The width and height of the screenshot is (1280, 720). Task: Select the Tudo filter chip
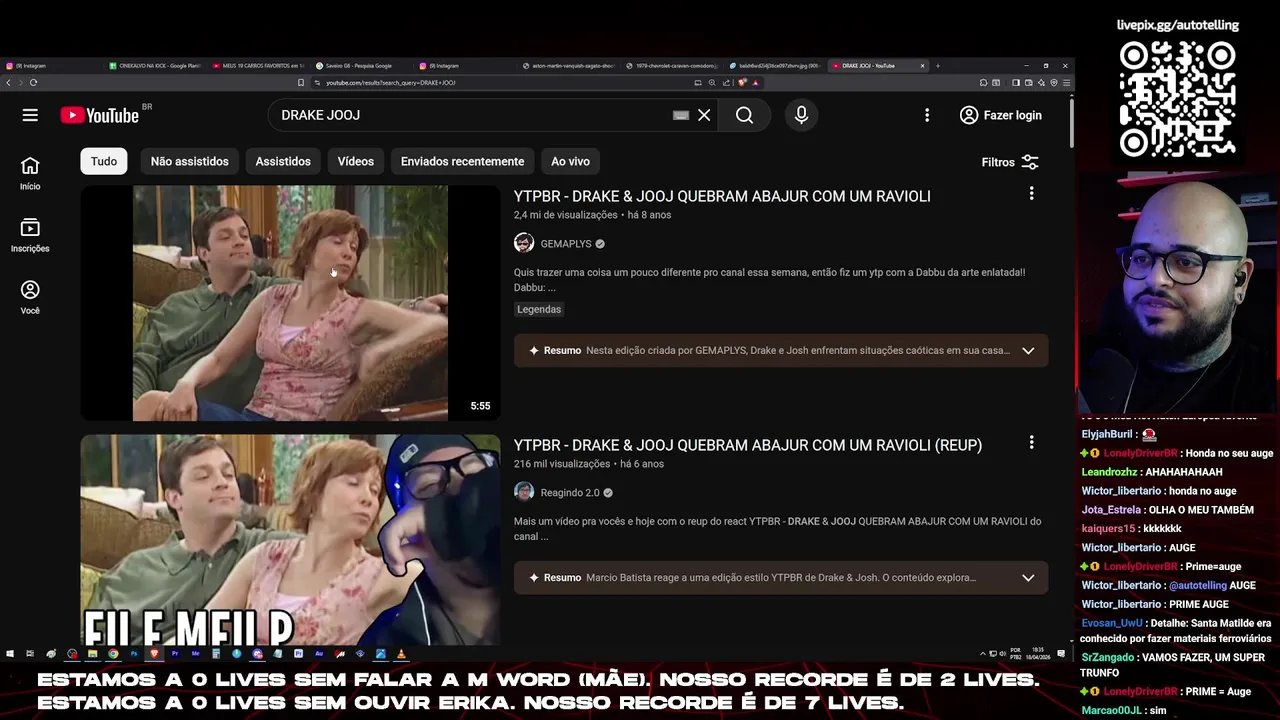point(104,161)
